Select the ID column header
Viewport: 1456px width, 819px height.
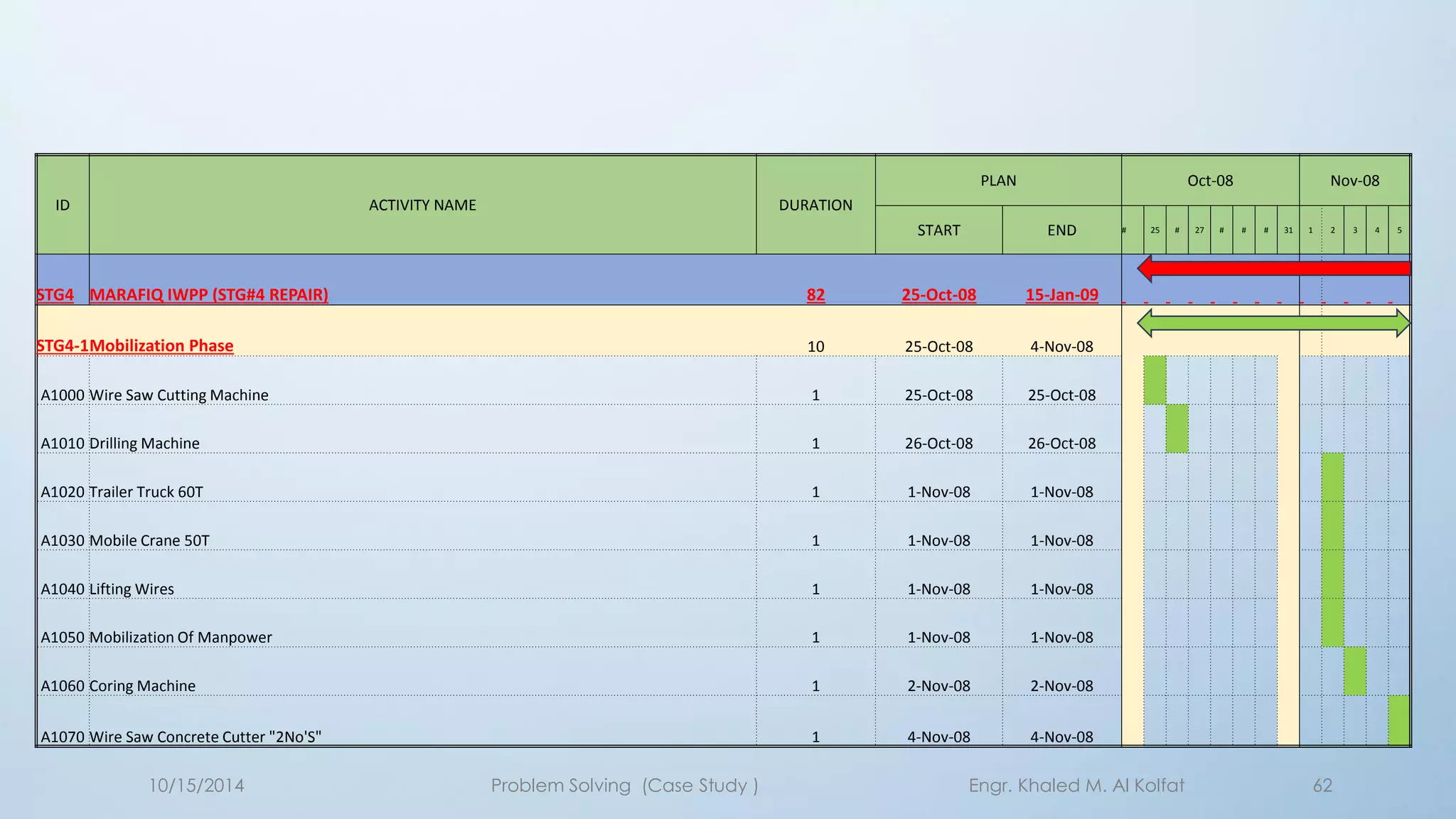[x=63, y=205]
